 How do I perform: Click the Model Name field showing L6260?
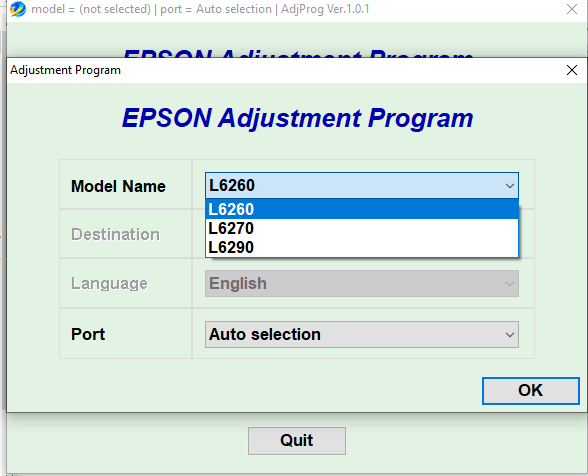[x=362, y=185]
